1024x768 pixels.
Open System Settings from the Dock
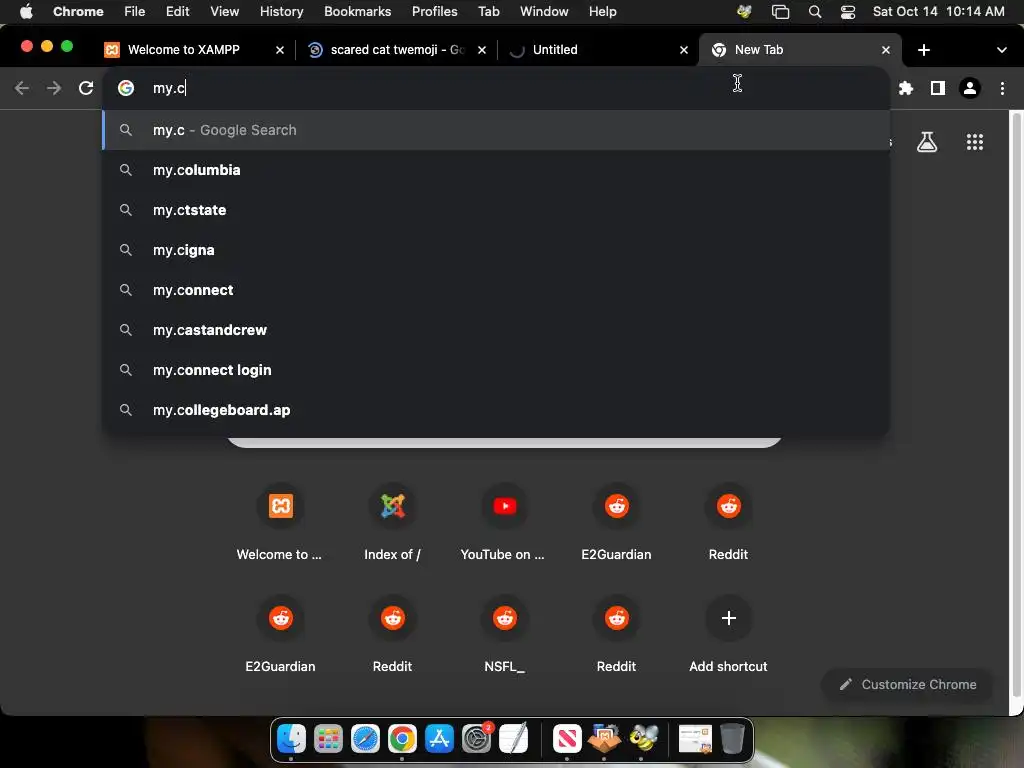click(x=477, y=739)
